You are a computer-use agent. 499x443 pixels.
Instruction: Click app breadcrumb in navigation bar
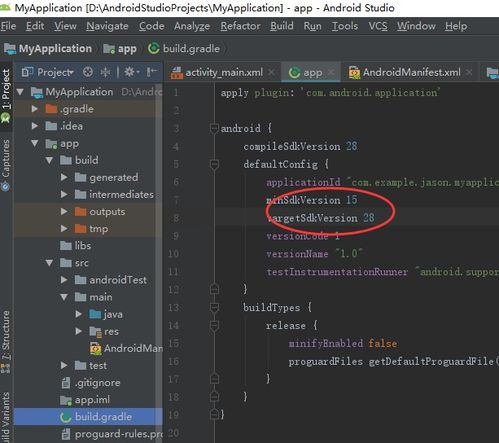pos(120,49)
